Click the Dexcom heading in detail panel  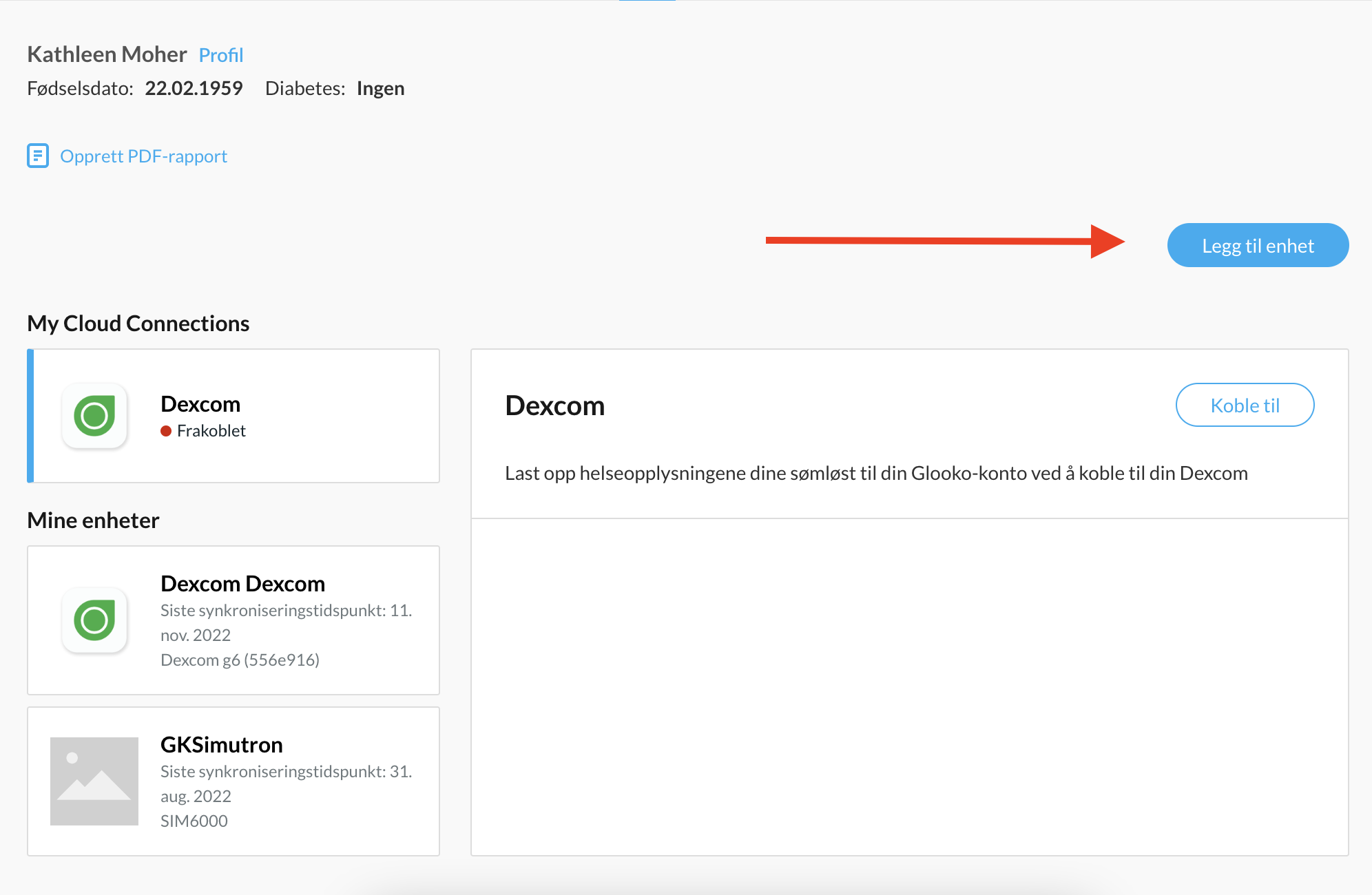click(x=554, y=406)
